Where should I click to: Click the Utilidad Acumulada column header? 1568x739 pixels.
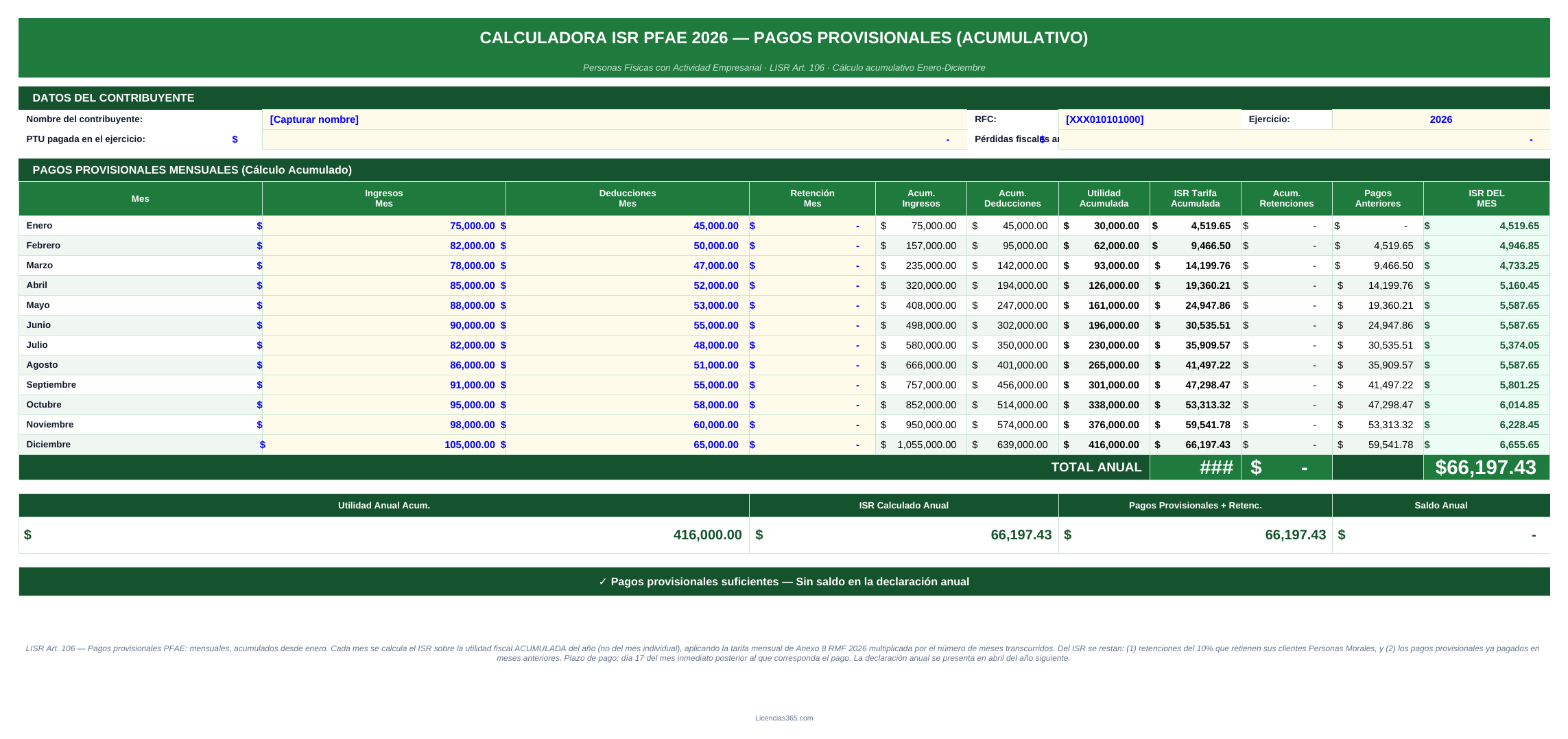click(x=1104, y=198)
